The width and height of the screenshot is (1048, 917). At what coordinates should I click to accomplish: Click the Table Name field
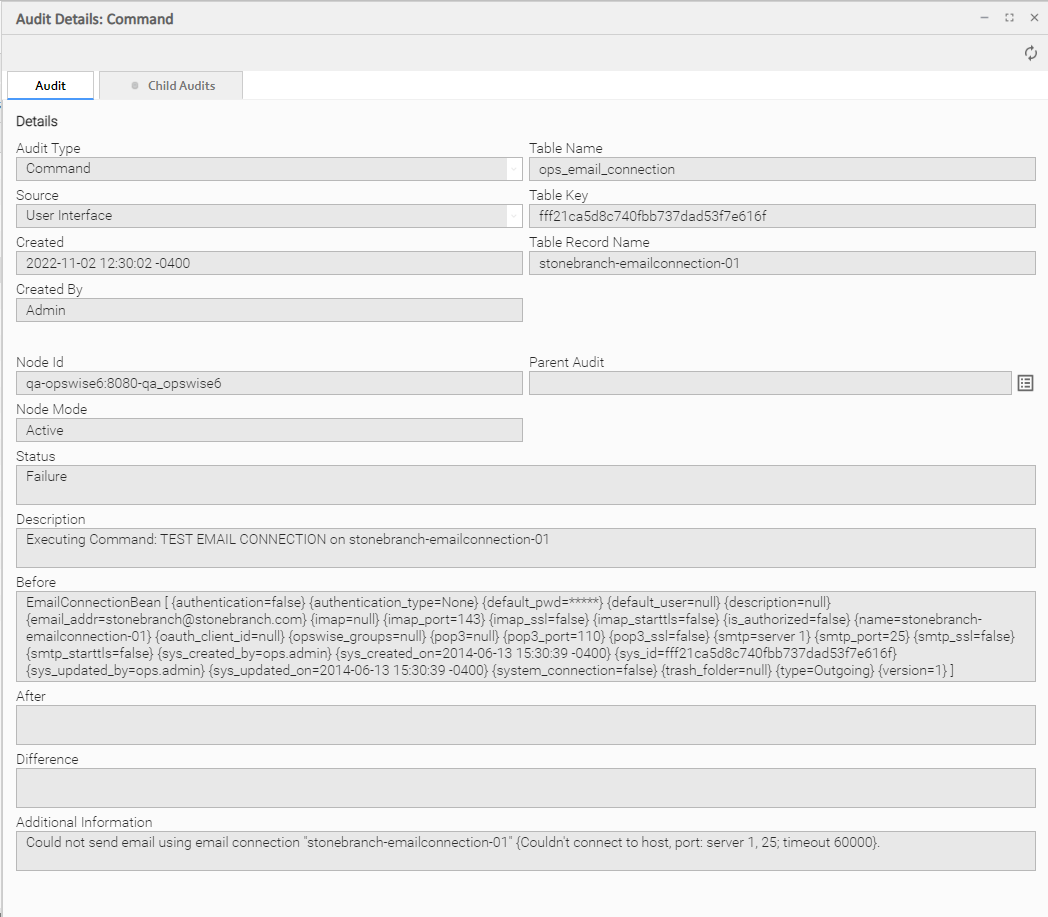coord(781,169)
